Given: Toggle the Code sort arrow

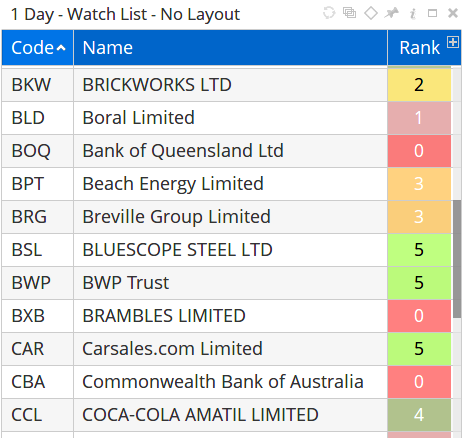Looking at the screenshot, I should [x=61, y=48].
